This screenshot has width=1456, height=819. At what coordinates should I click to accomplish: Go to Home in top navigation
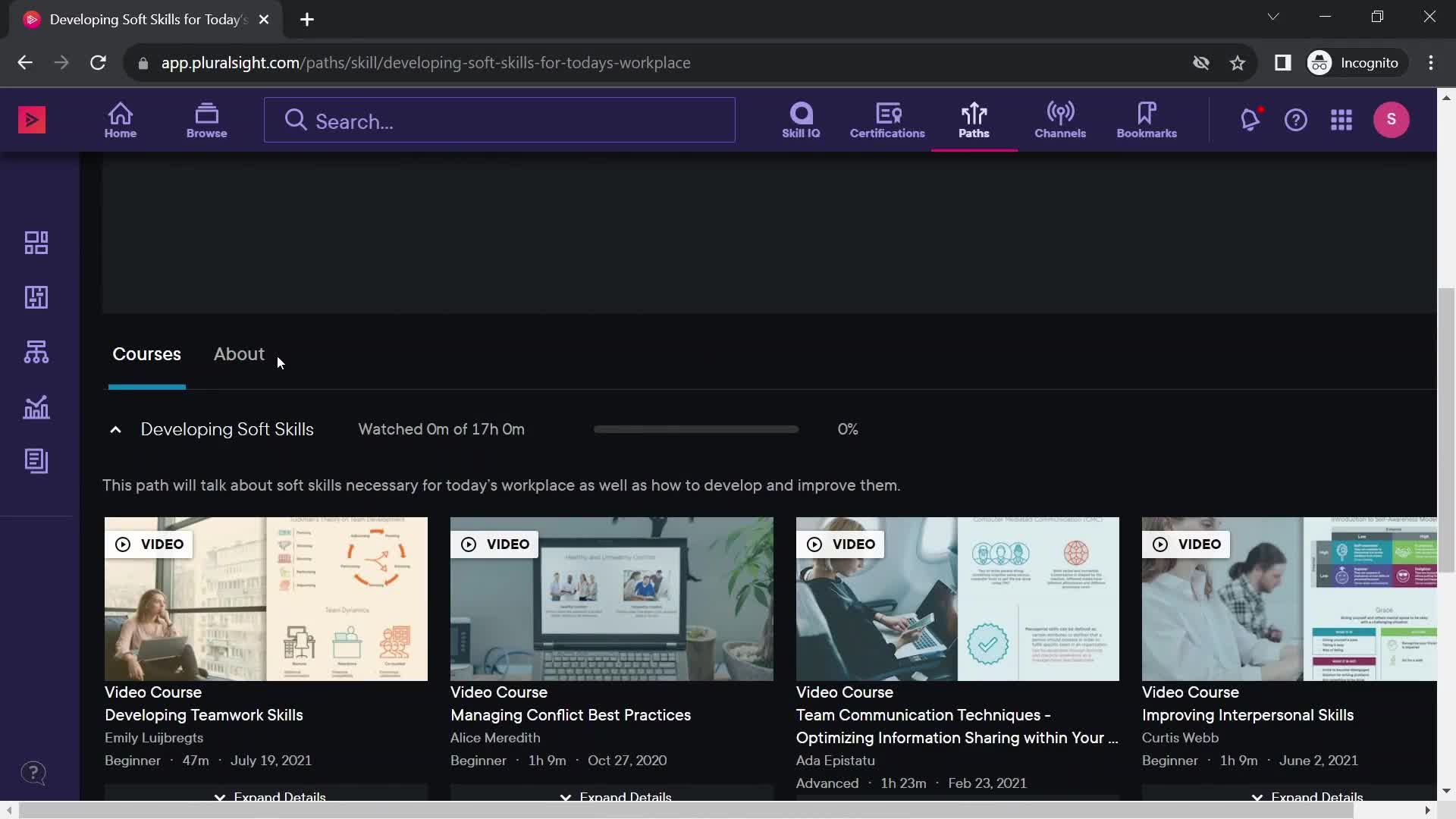[121, 120]
